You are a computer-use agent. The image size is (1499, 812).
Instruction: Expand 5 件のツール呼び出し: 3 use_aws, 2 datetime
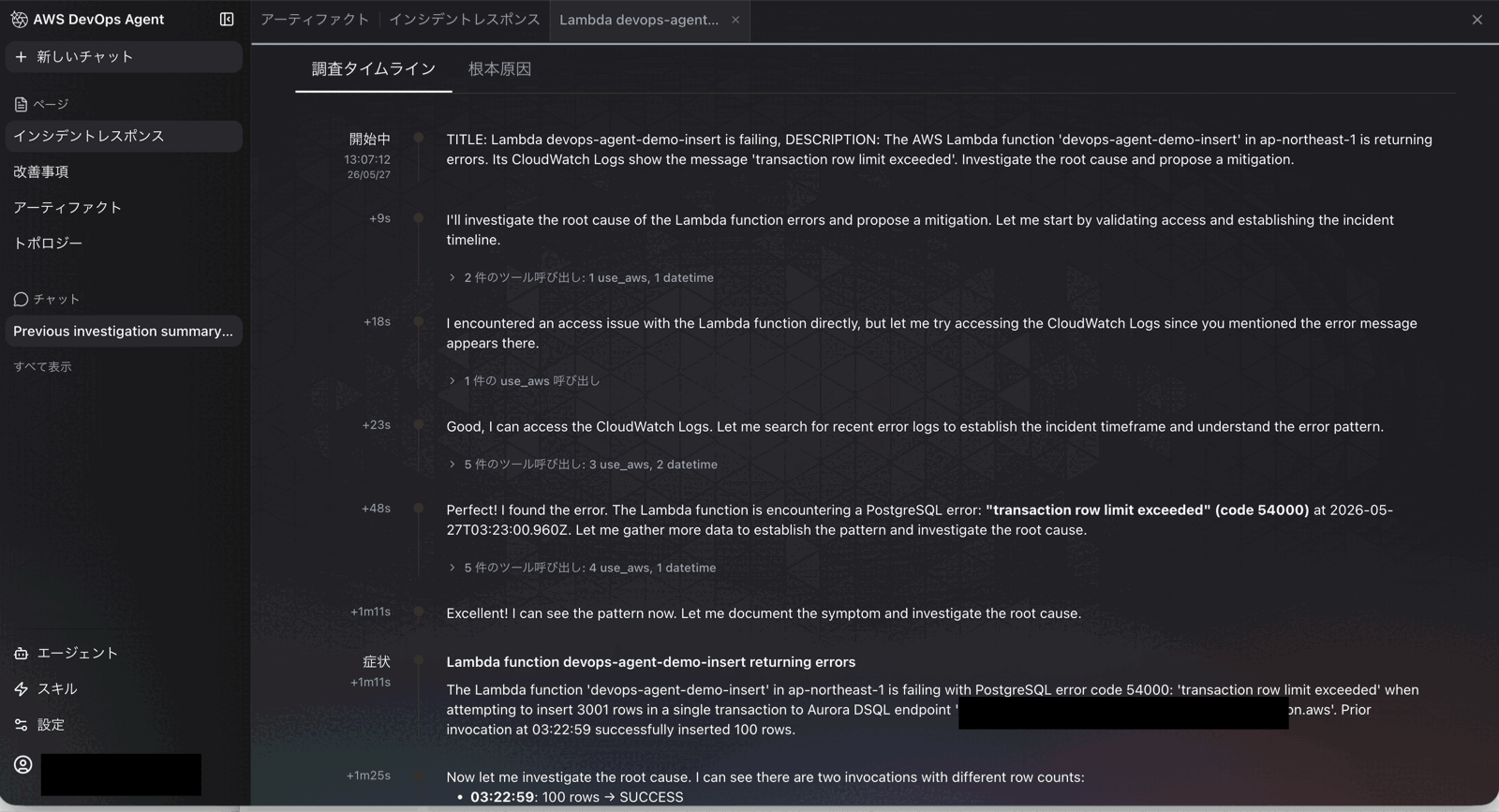583,465
